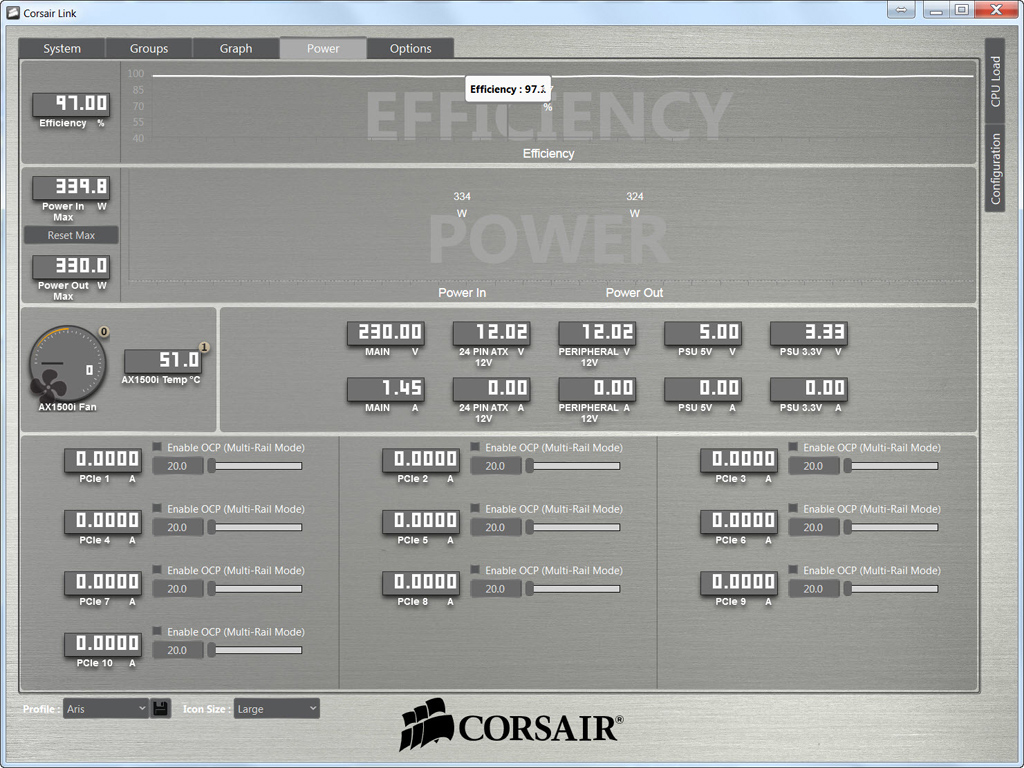Click the AX1500i Temp 51.0 readout
Screen dimensions: 1024x768
click(x=163, y=360)
